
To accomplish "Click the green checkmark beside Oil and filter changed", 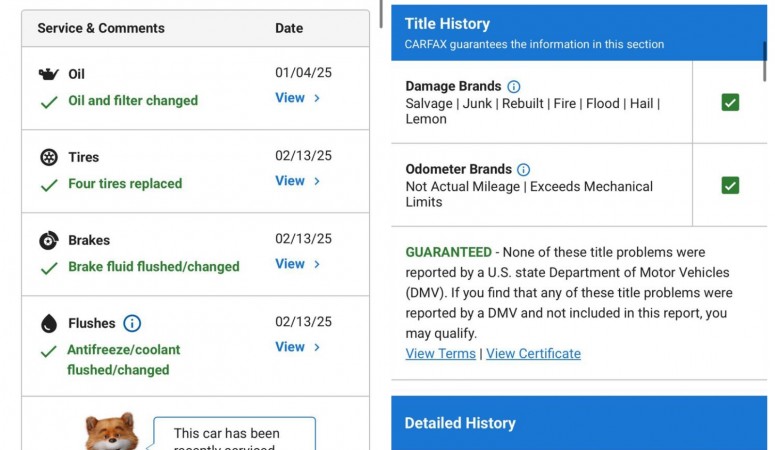I will click(x=48, y=102).
